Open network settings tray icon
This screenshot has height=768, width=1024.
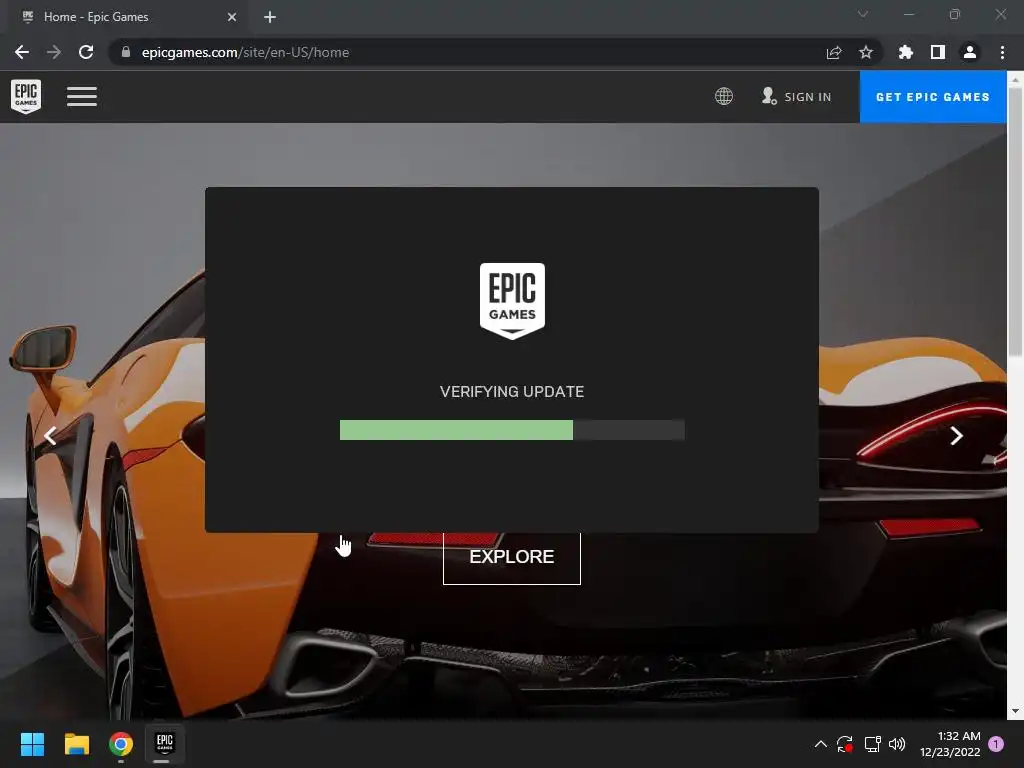(872, 744)
